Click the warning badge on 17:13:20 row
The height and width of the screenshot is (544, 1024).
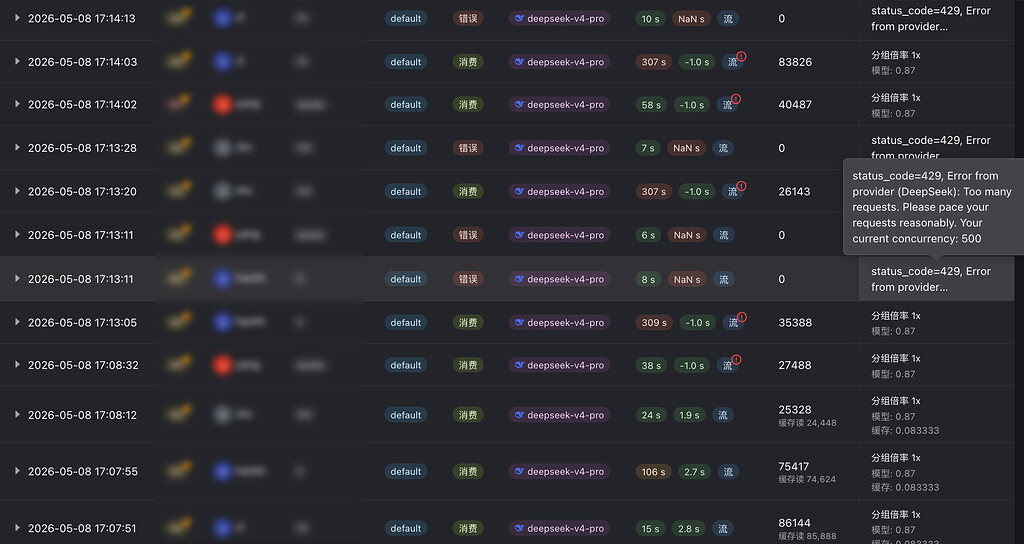[x=741, y=186]
